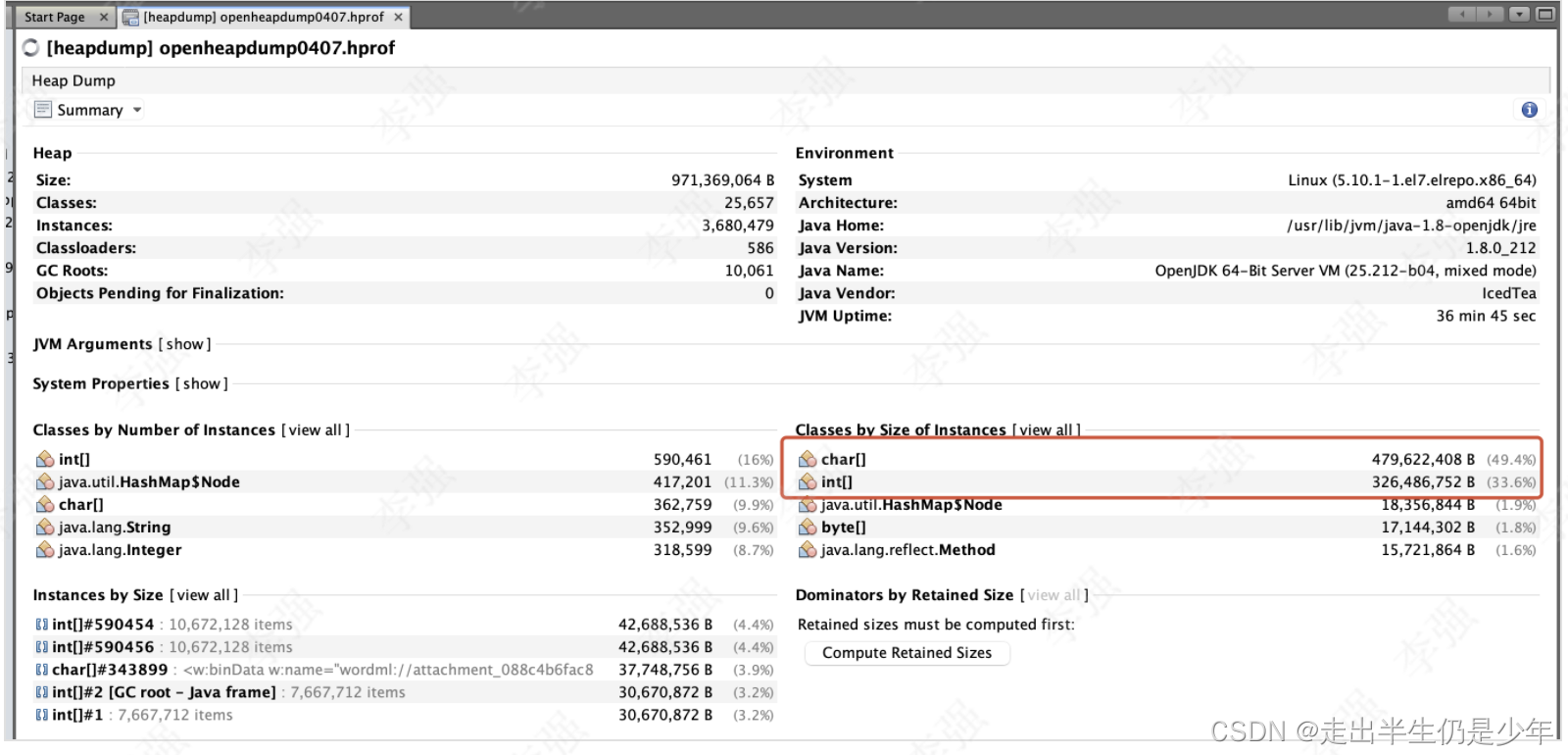Select instance int[]#1
This screenshot has height=755, width=1568.
(77, 715)
